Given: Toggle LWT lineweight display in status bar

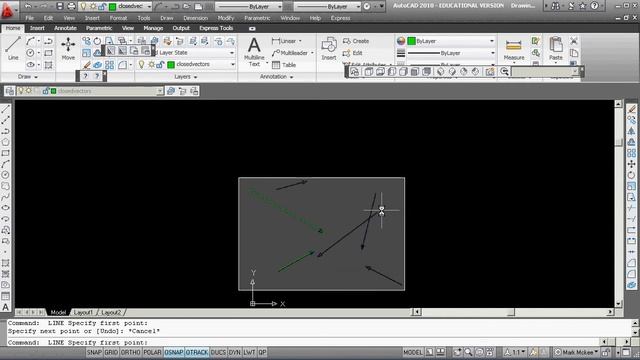Looking at the screenshot, I should pos(249,352).
